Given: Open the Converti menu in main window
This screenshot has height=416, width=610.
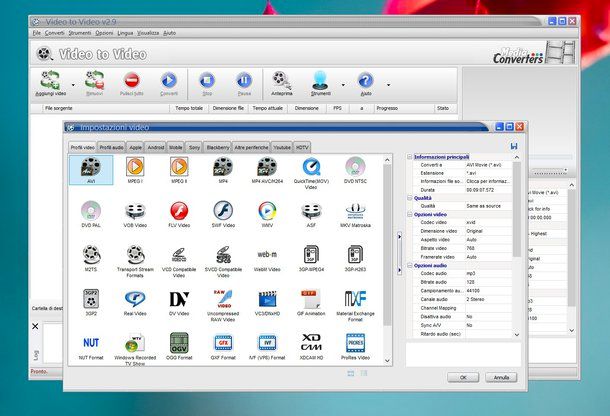Looking at the screenshot, I should coord(55,33).
